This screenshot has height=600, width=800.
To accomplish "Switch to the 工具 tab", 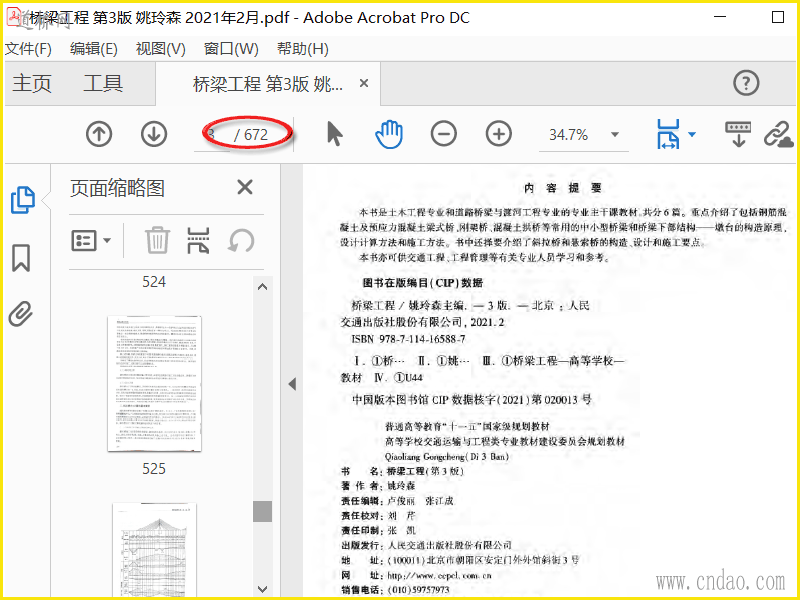I will [103, 83].
